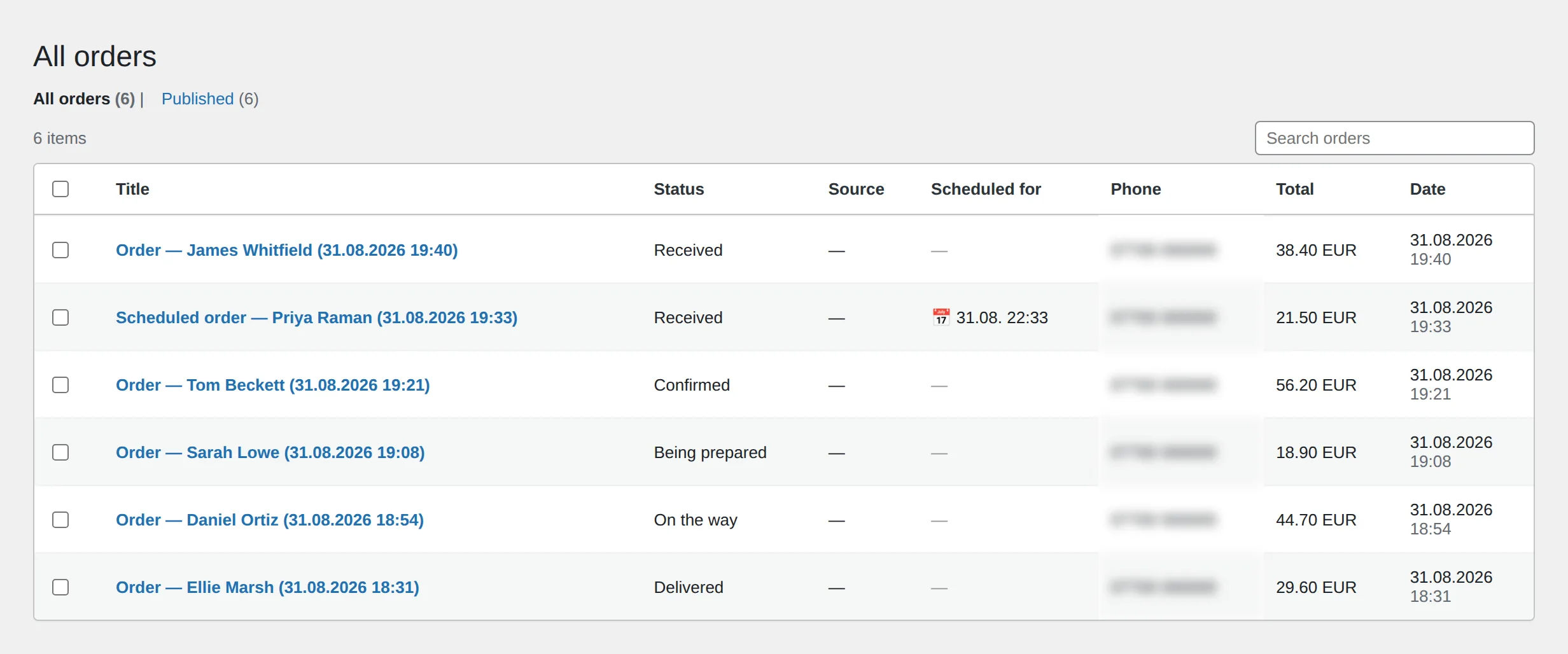Open Order — Sarah Lowe (31.08.2026 19:08)
This screenshot has width=1568, height=654.
pyautogui.click(x=270, y=452)
